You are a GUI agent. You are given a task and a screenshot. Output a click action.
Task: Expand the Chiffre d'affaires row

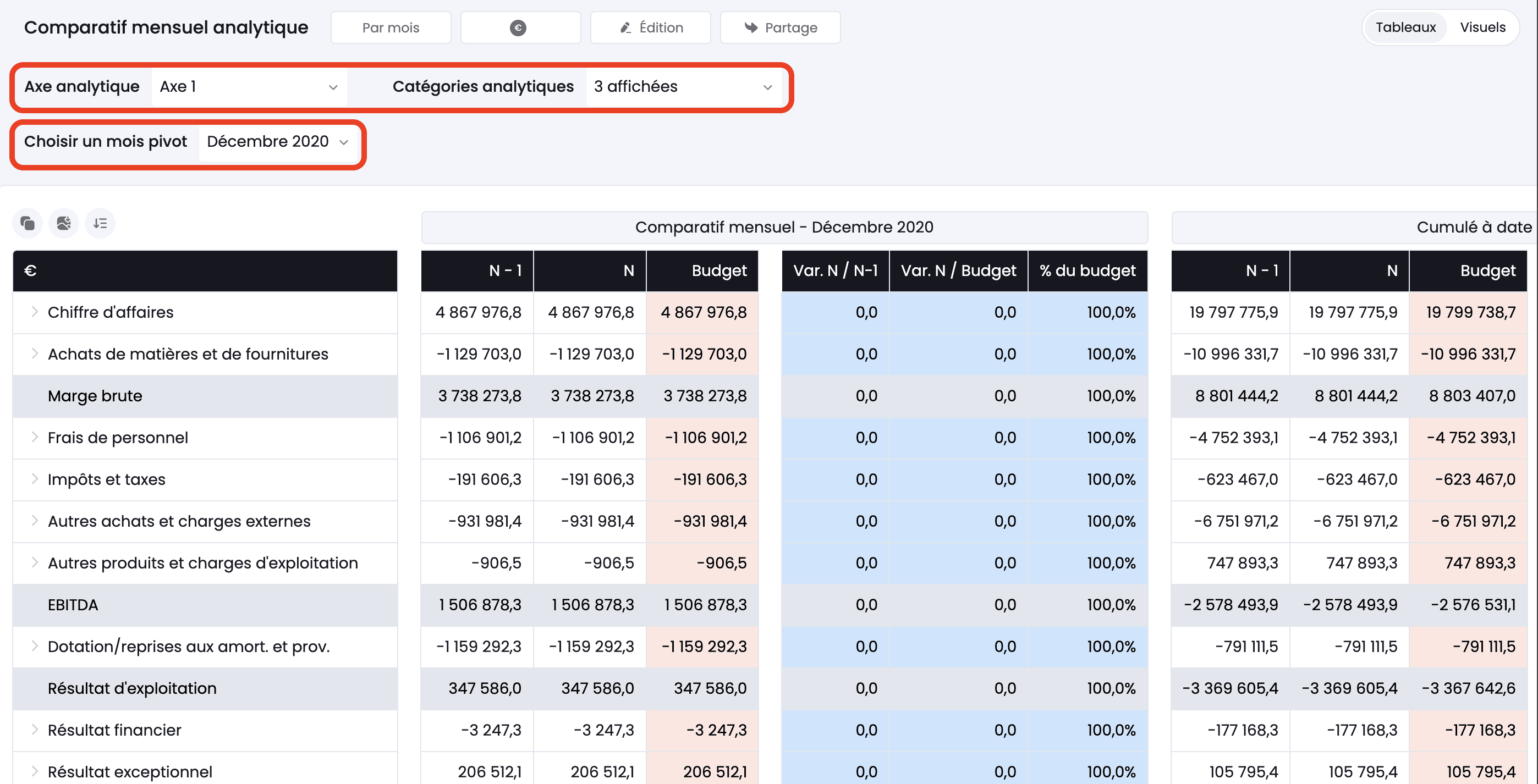click(x=35, y=312)
